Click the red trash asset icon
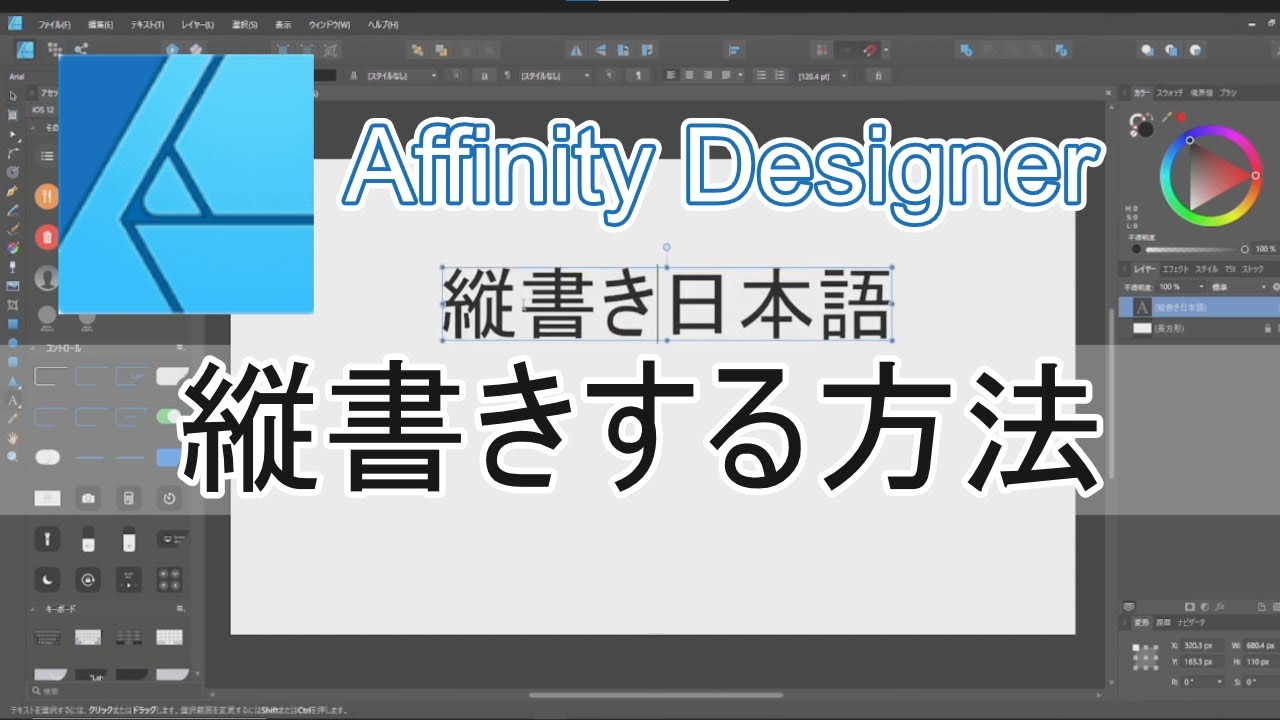Viewport: 1280px width, 720px height. (47, 237)
